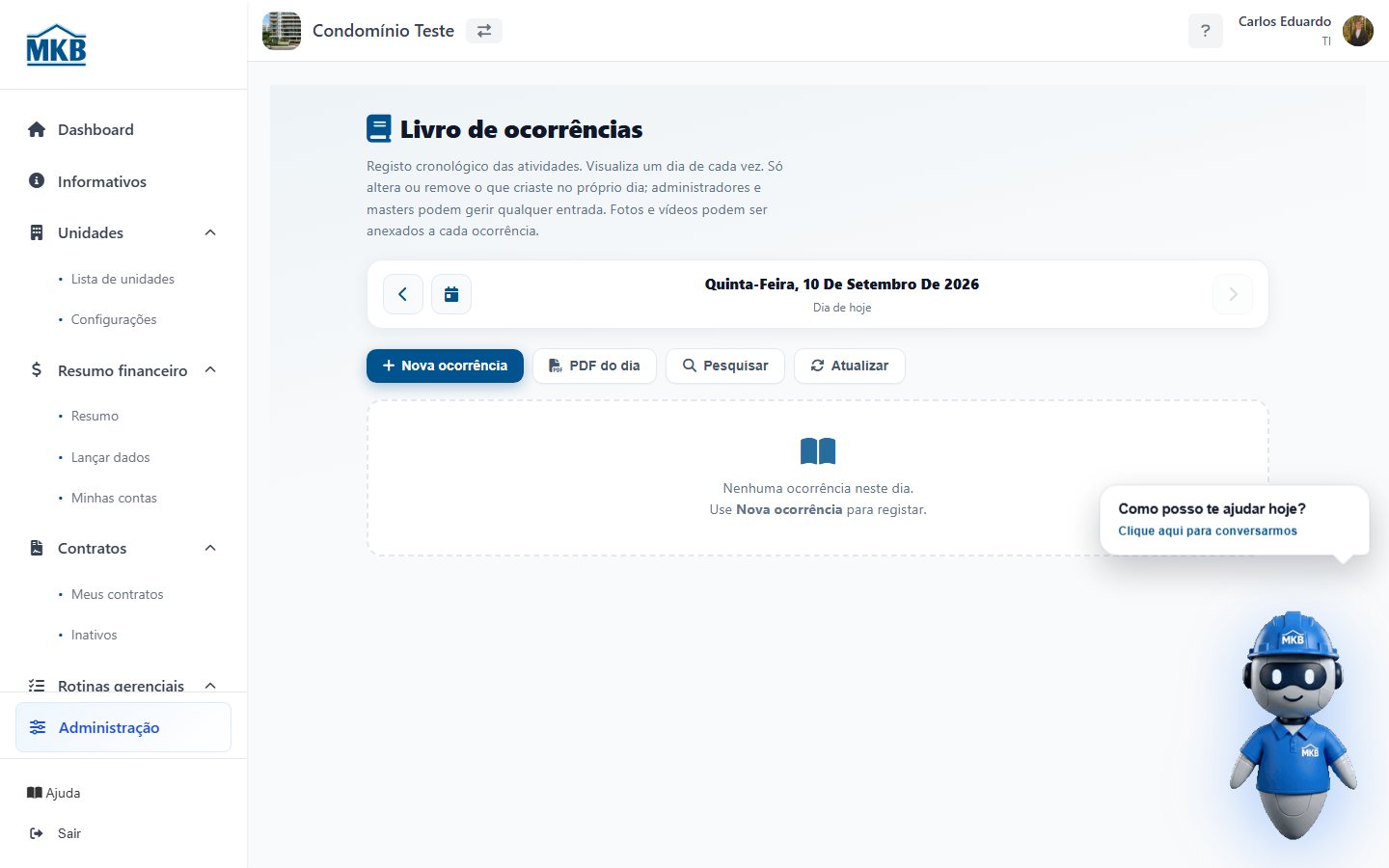This screenshot has height=868, width=1389.
Task: Click the Pesquisar button
Action: (x=725, y=366)
